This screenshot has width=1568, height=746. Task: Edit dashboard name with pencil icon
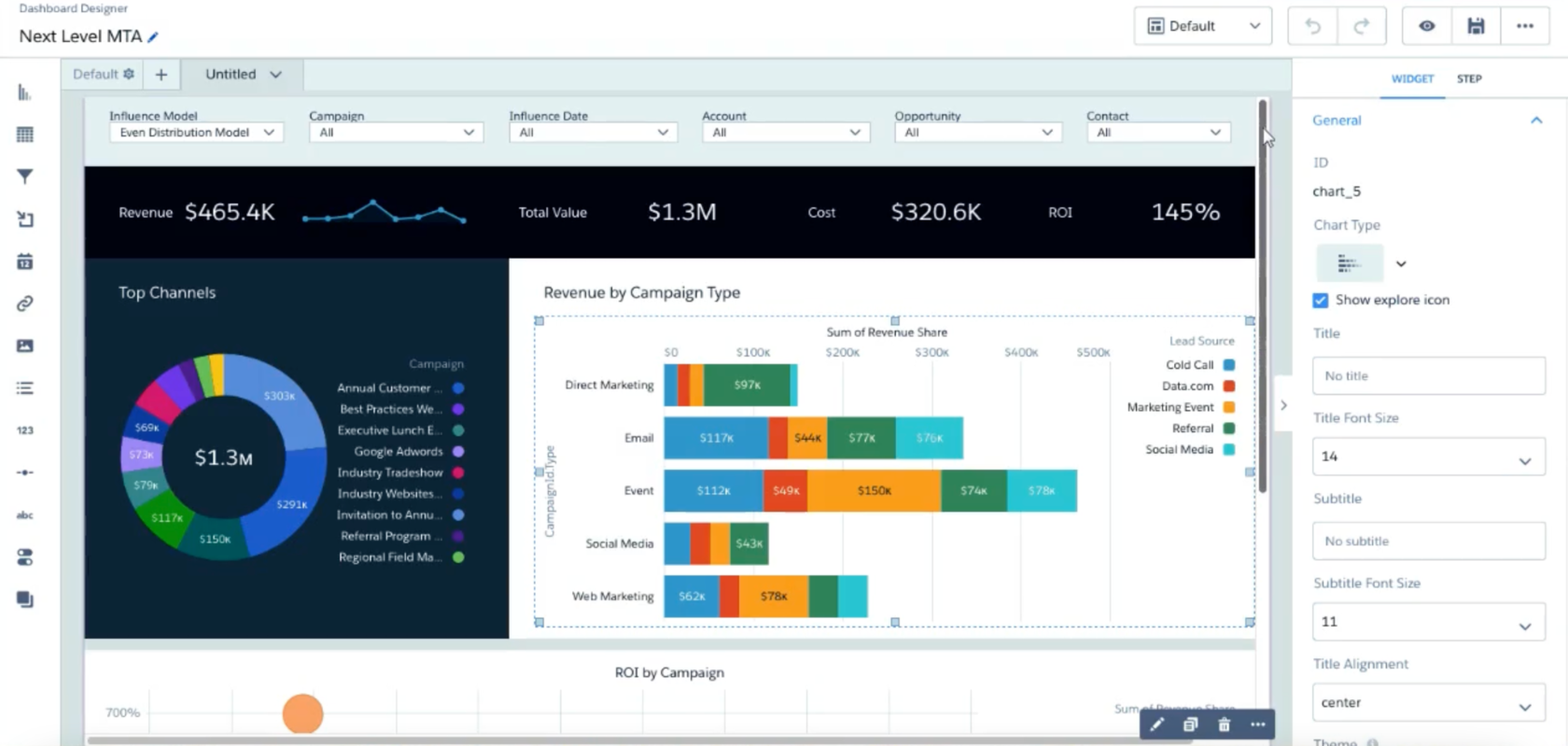(x=153, y=37)
